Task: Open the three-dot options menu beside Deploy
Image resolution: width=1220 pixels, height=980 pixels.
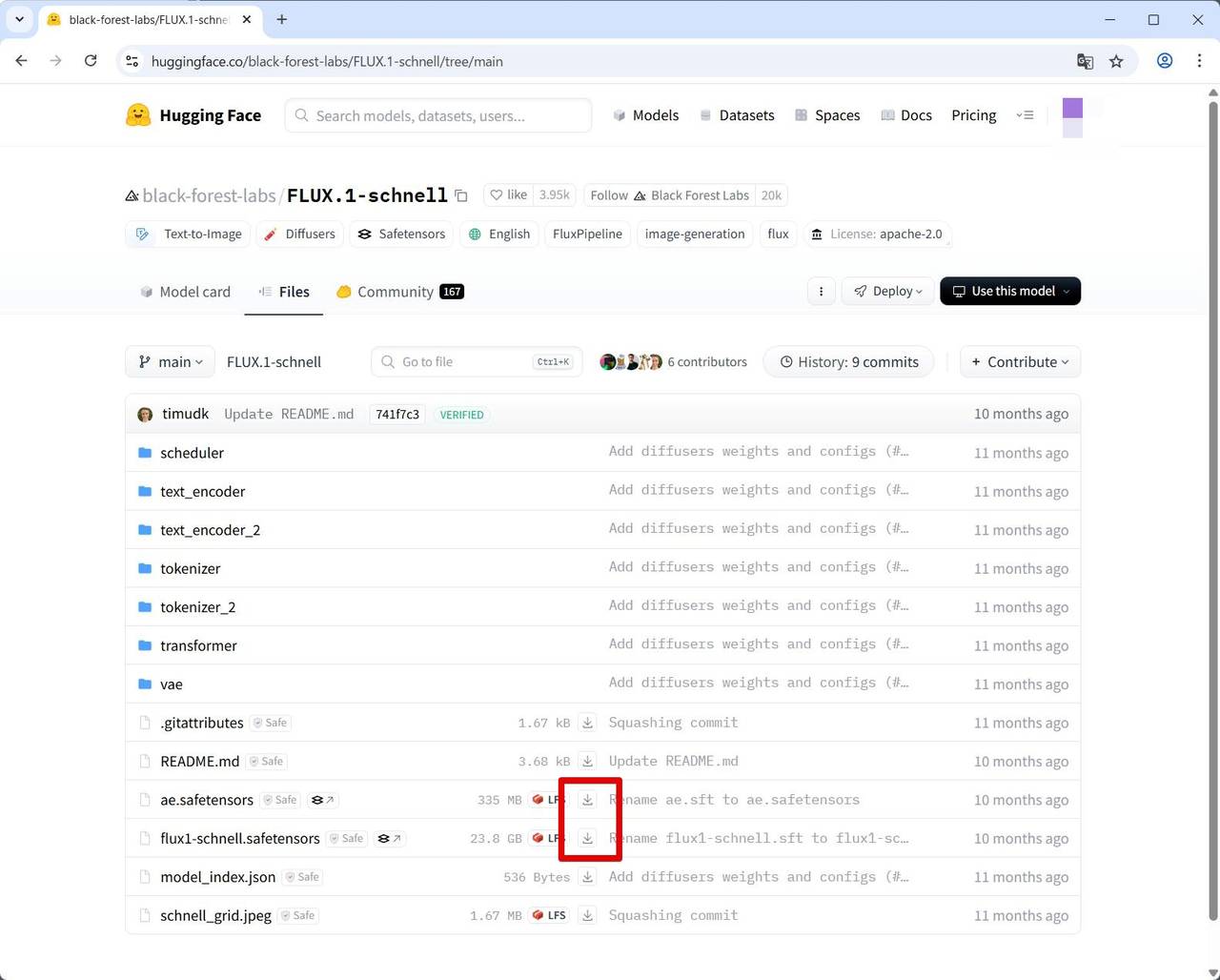Action: pyautogui.click(x=821, y=291)
